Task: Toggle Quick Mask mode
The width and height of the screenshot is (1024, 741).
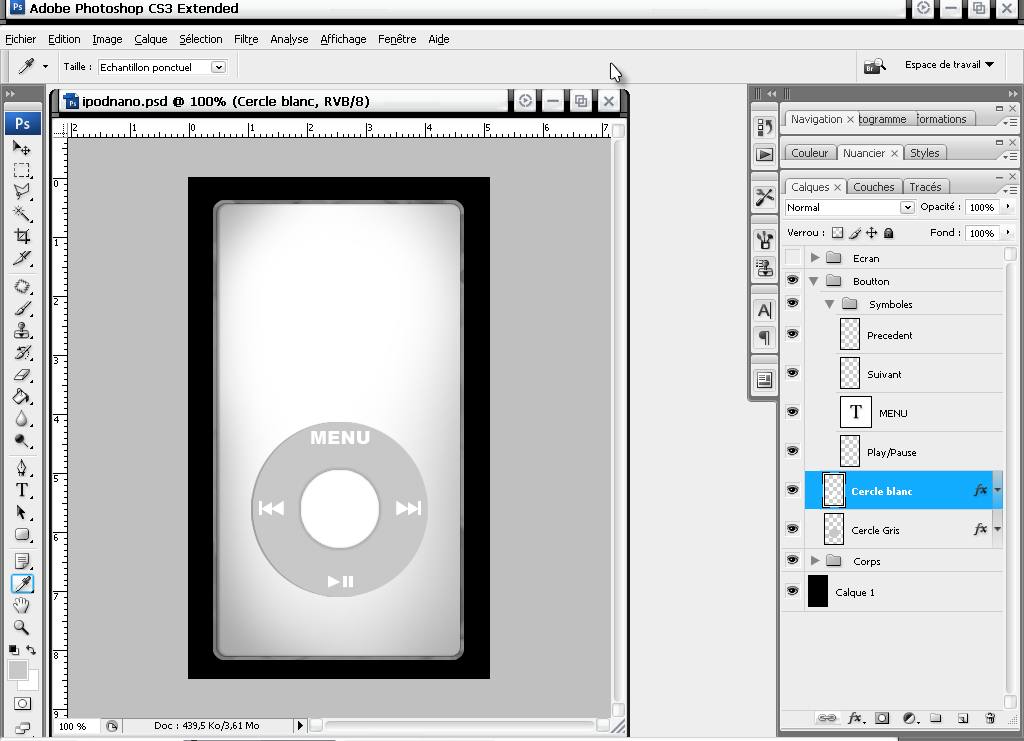Action: [x=22, y=704]
